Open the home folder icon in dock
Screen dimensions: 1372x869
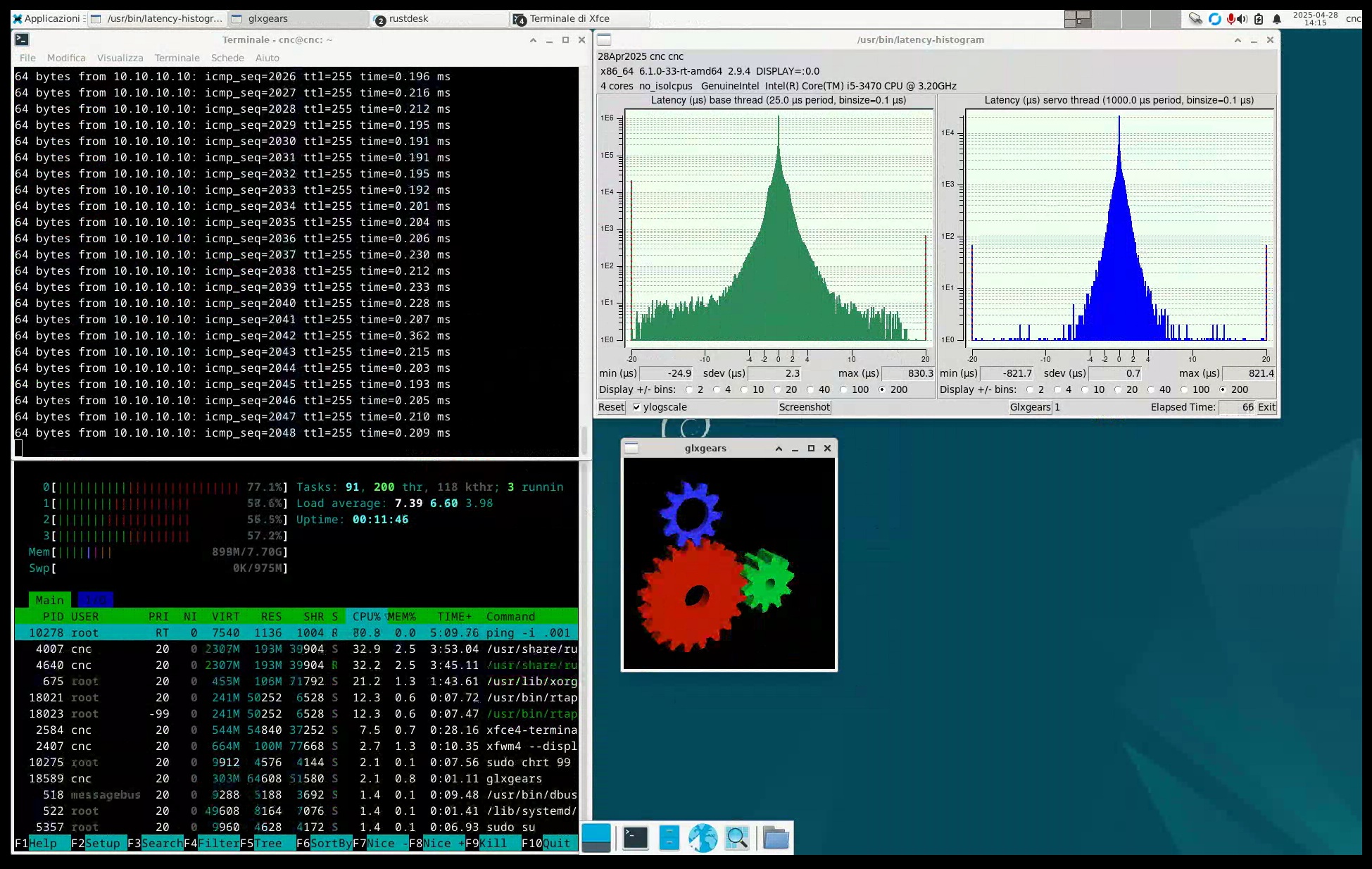coord(776,838)
